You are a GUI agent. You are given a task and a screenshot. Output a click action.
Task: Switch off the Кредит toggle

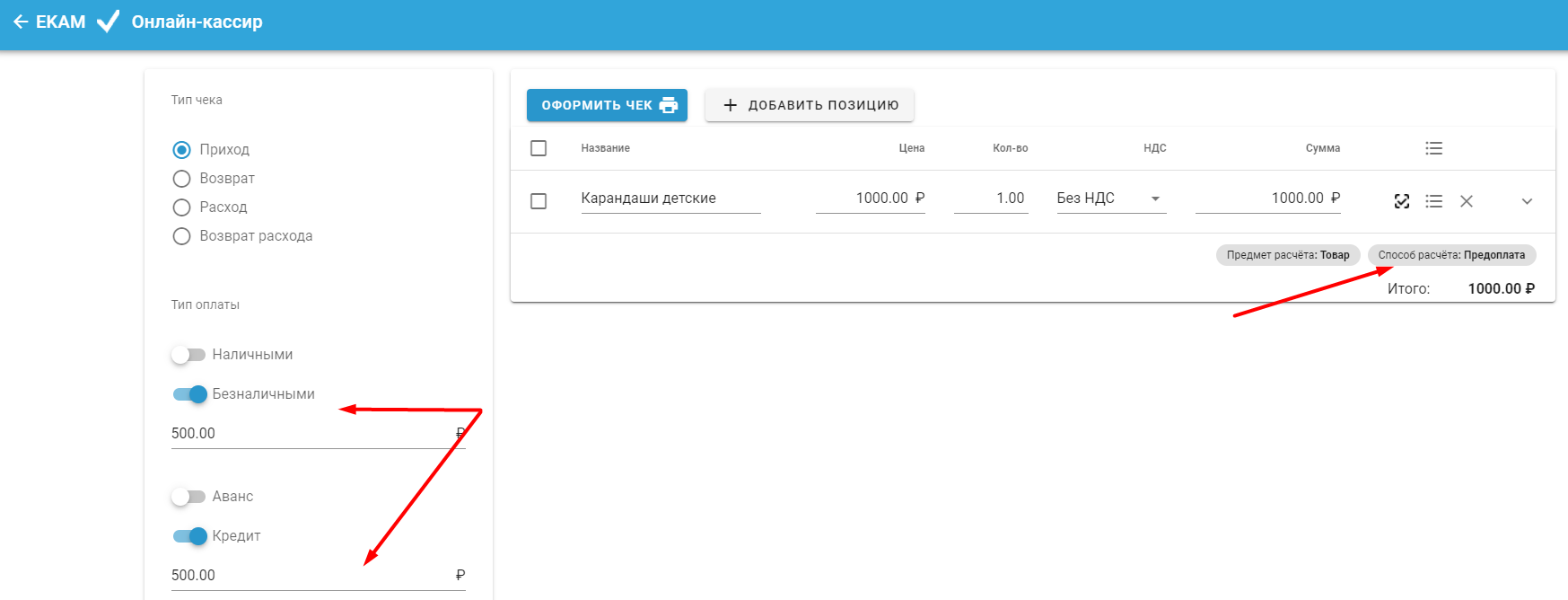[190, 536]
